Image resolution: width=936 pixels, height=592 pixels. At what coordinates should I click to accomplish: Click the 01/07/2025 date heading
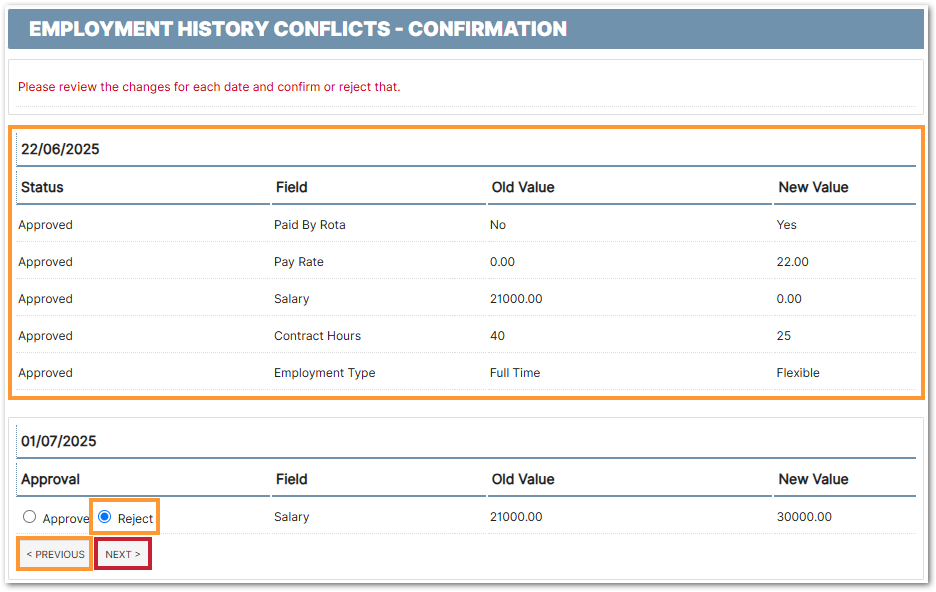[x=60, y=441]
